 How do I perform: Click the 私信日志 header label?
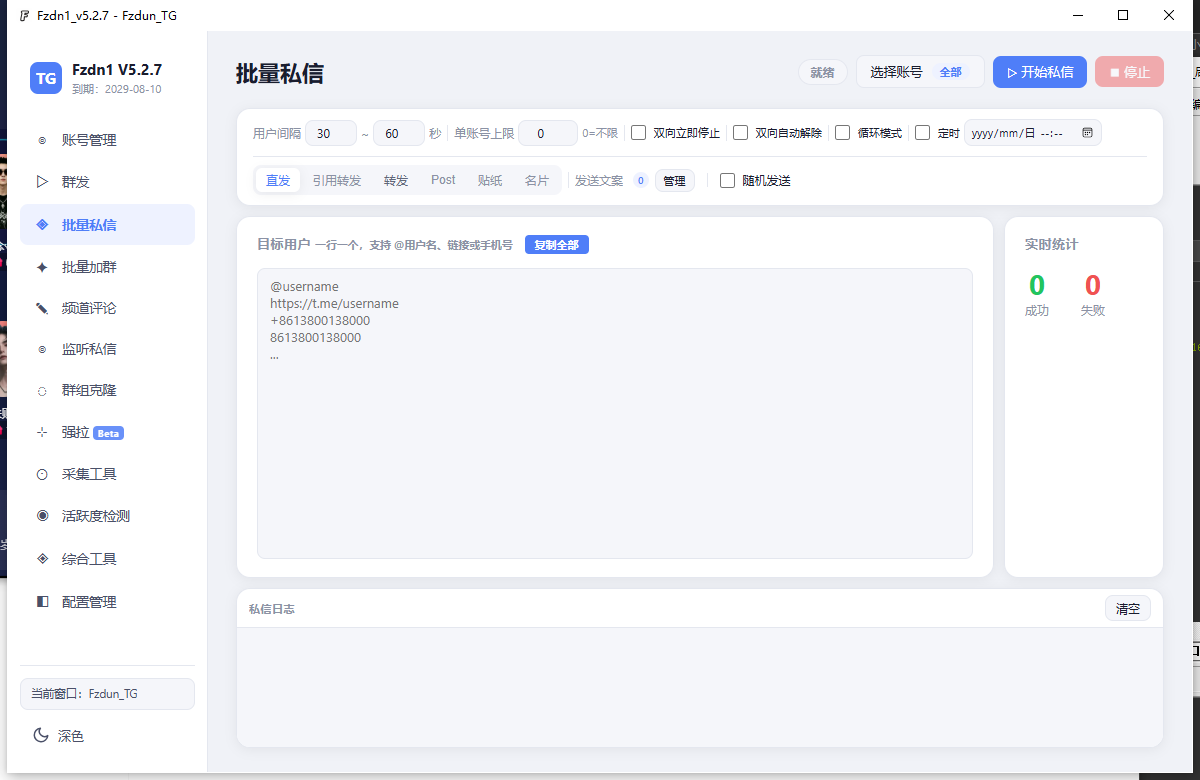(272, 608)
